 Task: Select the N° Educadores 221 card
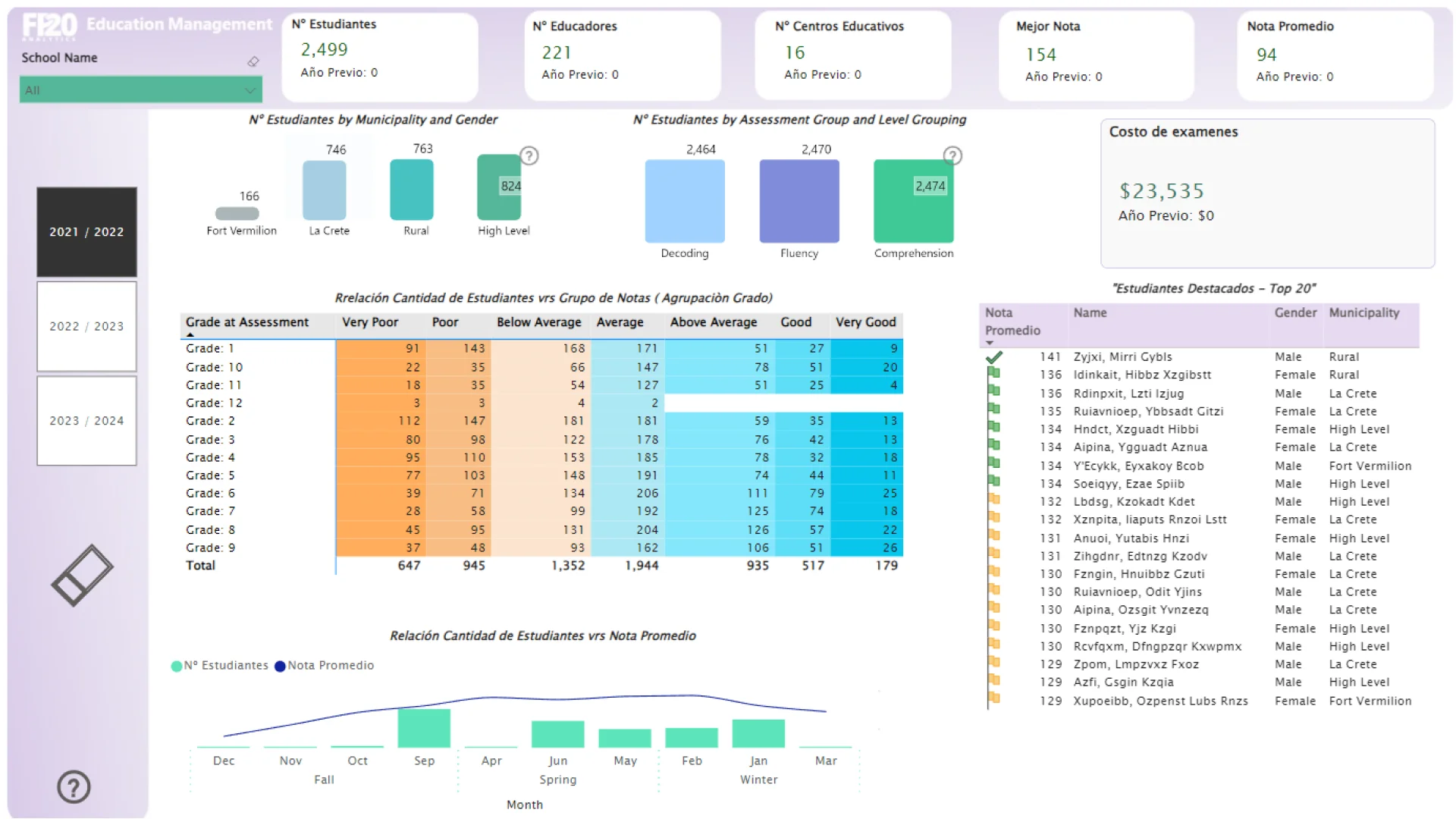pyautogui.click(x=623, y=56)
